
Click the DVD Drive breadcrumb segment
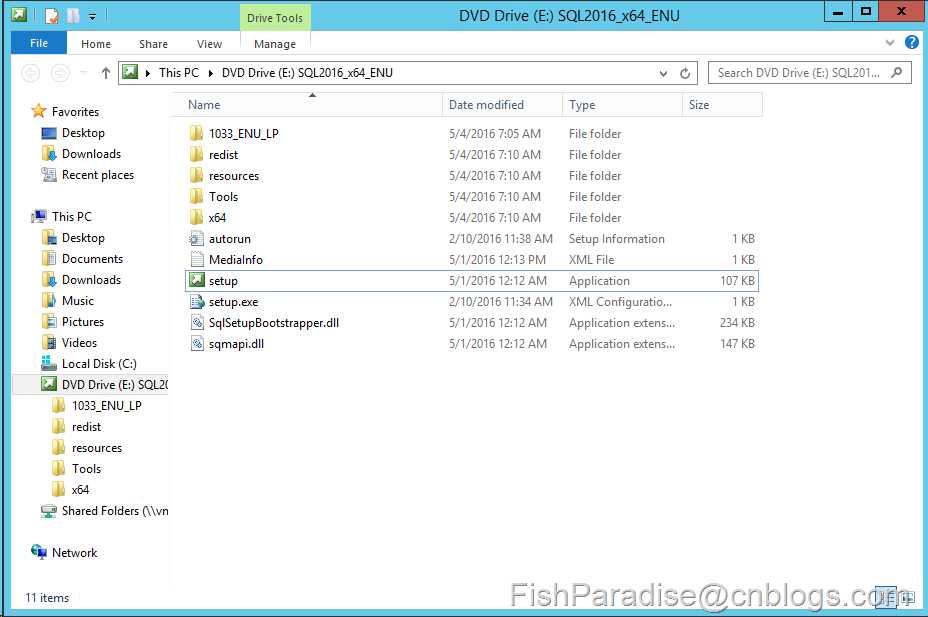(x=307, y=73)
